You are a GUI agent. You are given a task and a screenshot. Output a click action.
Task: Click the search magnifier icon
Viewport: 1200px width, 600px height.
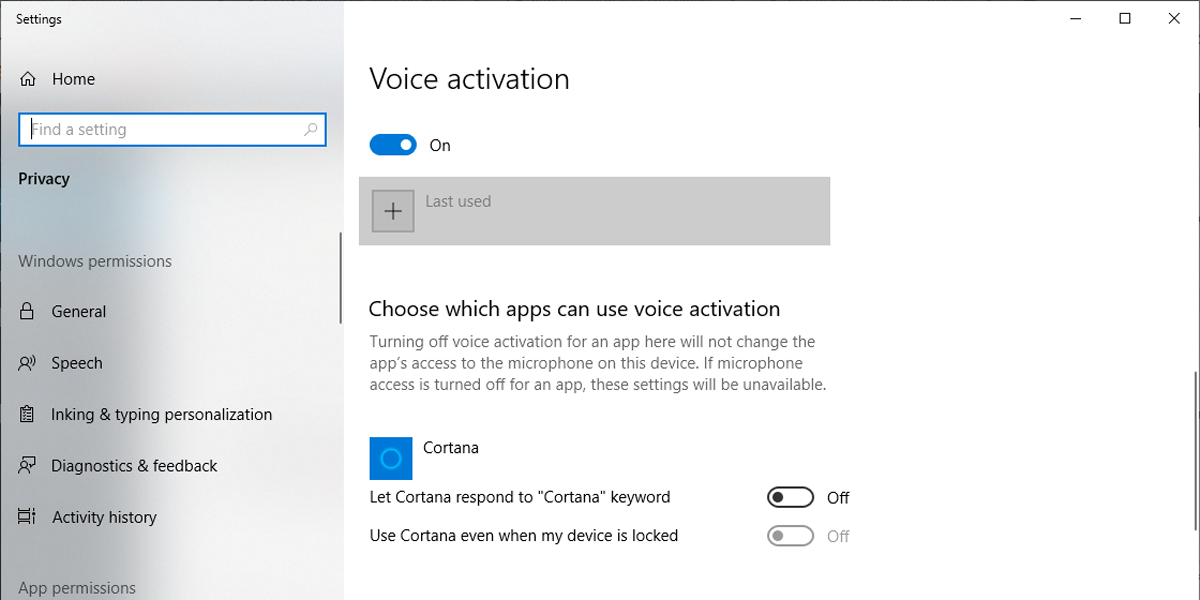(x=311, y=130)
